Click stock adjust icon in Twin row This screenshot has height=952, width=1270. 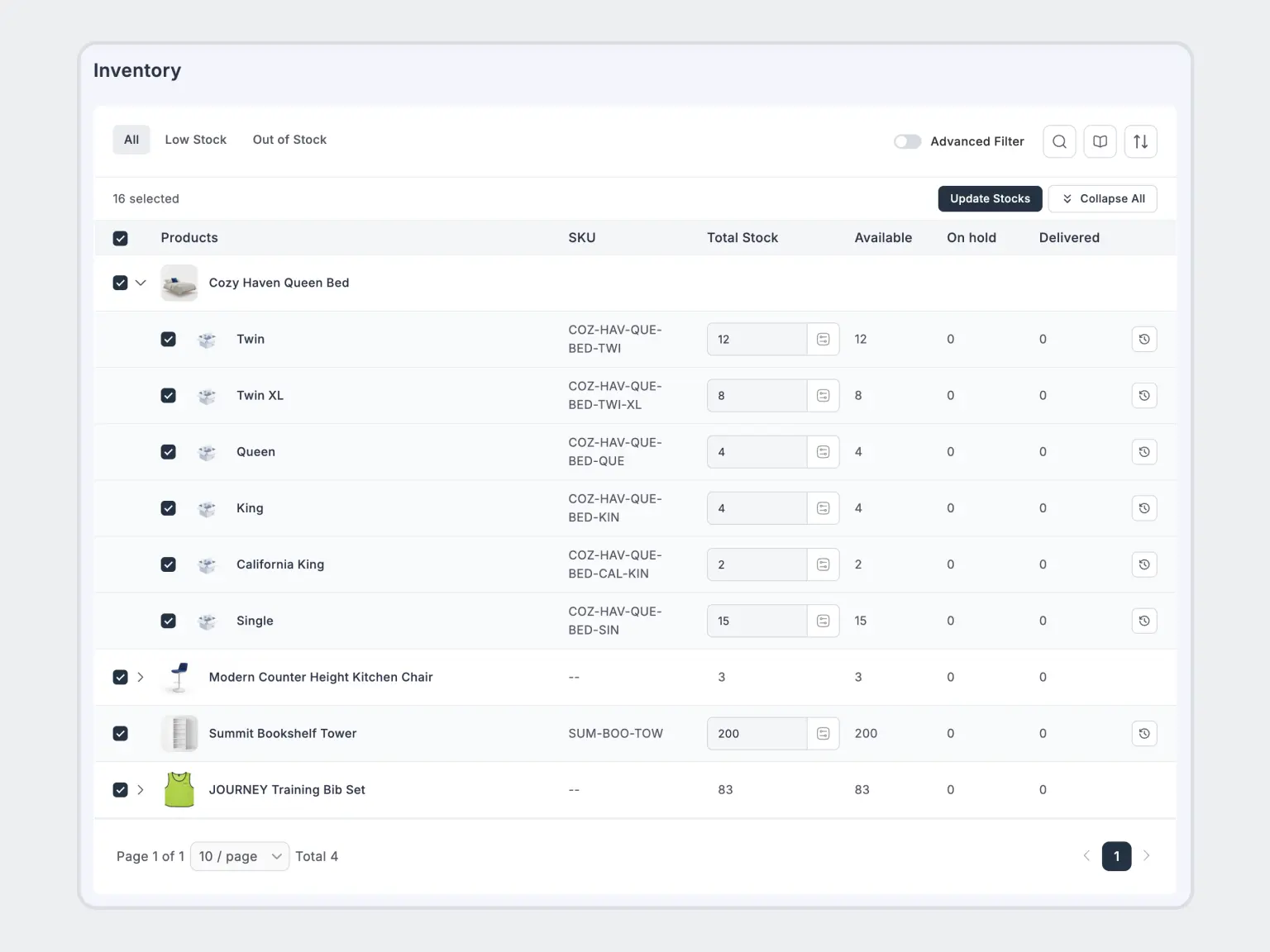click(824, 340)
